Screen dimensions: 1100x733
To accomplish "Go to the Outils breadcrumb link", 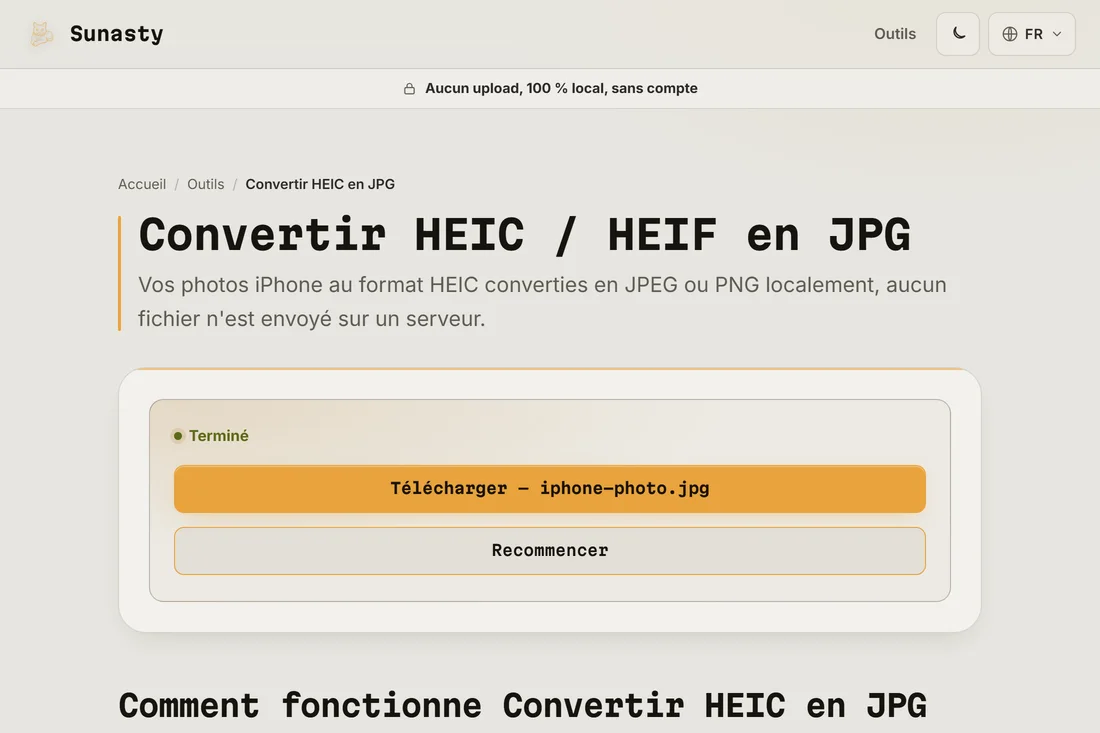I will 206,184.
